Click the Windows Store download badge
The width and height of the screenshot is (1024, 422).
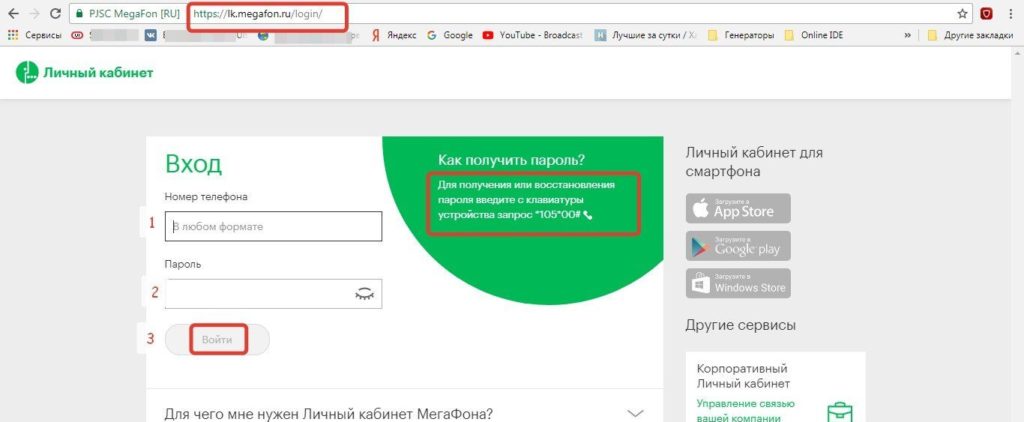coord(738,283)
